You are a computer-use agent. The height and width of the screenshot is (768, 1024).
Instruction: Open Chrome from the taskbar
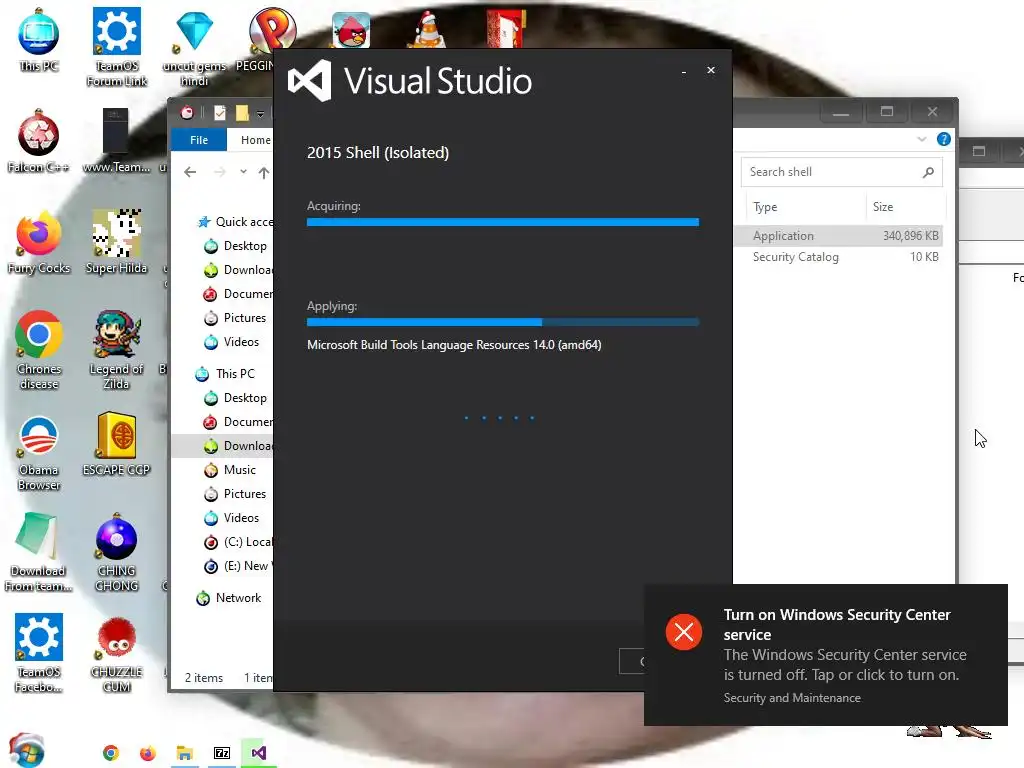[x=110, y=753]
